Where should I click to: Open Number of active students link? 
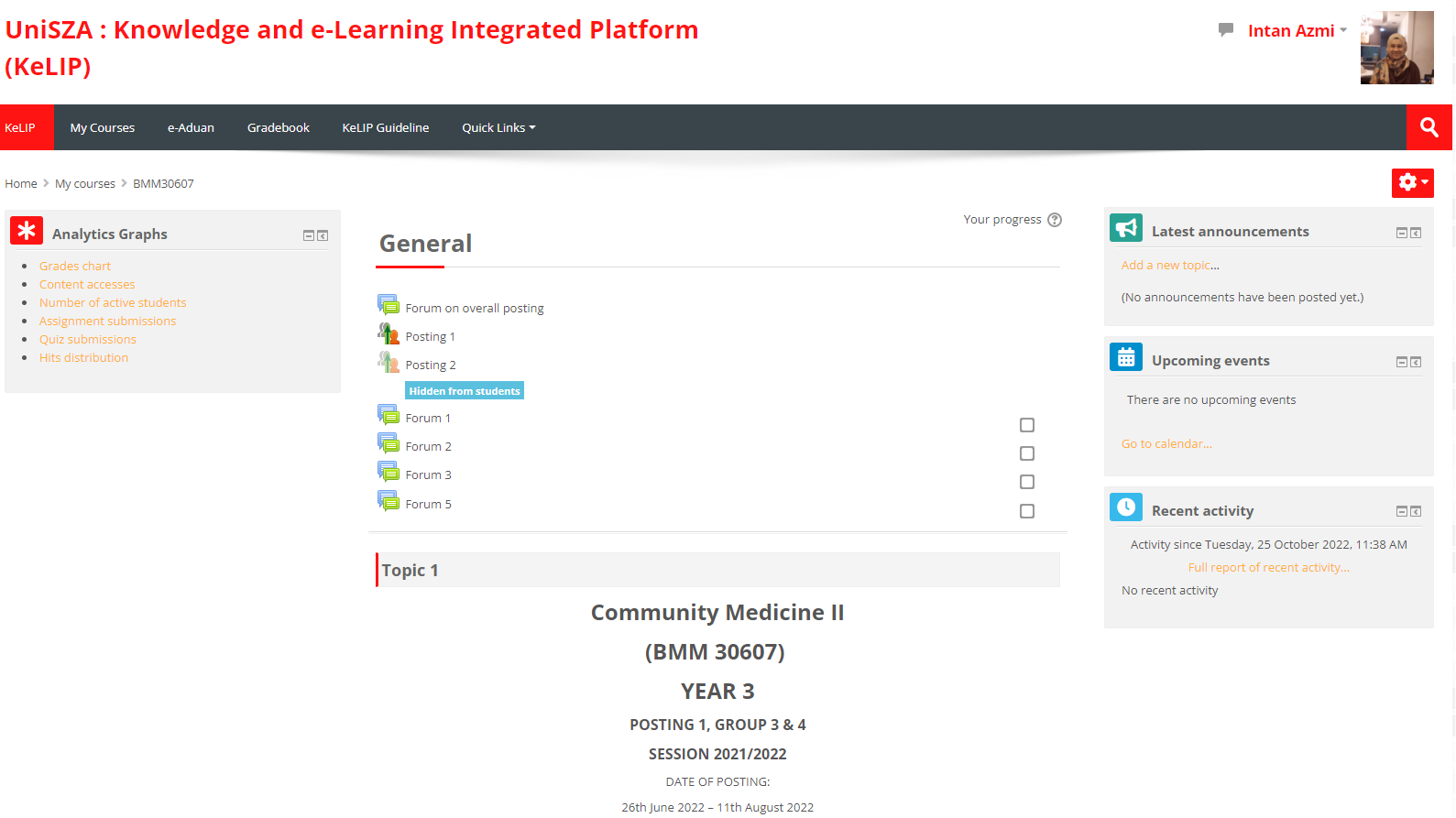[x=113, y=302]
